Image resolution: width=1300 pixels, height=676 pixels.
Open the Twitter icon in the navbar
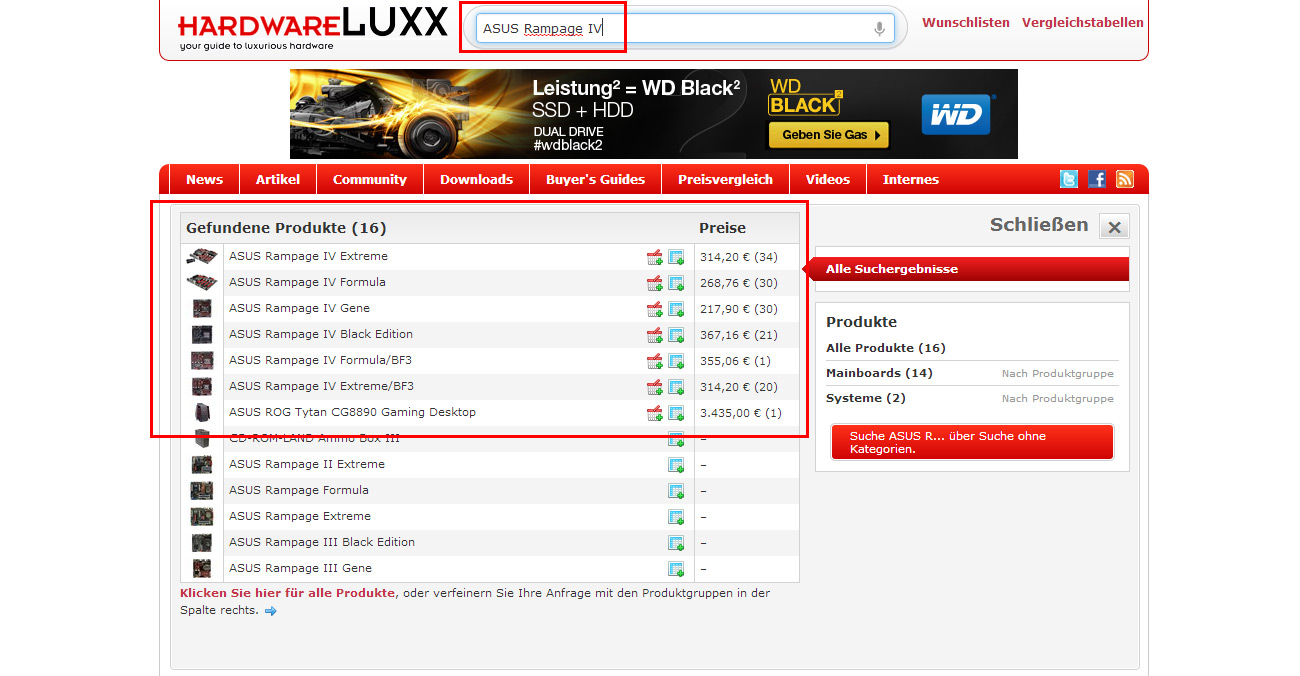coord(1069,179)
